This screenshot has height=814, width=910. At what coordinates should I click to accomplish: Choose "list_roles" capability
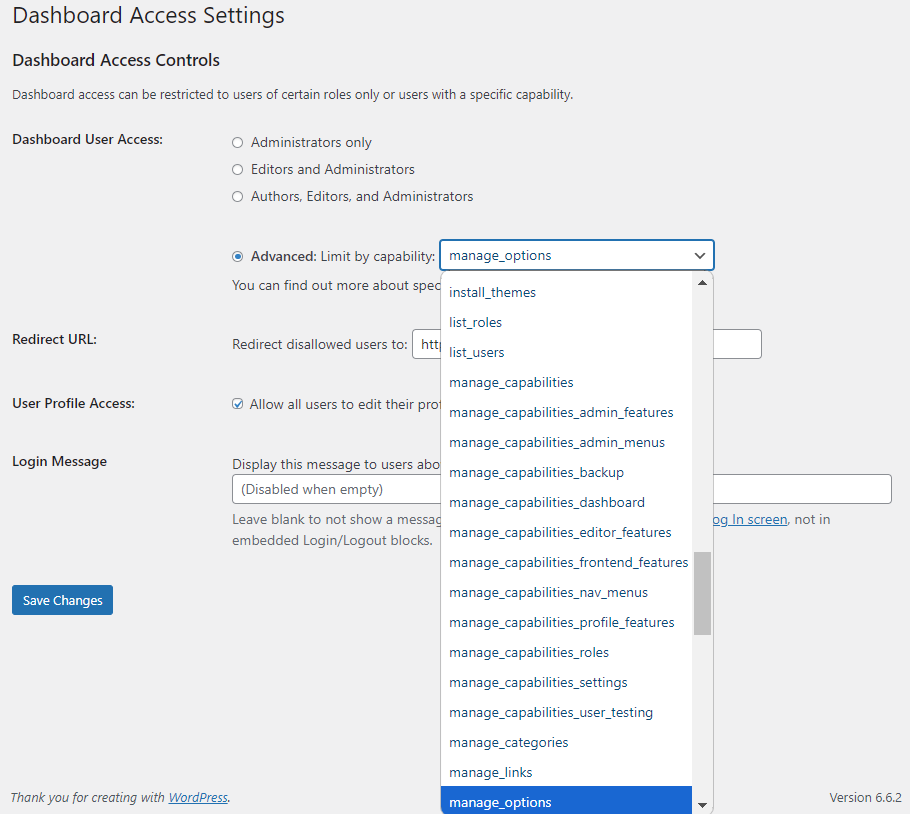click(x=475, y=322)
